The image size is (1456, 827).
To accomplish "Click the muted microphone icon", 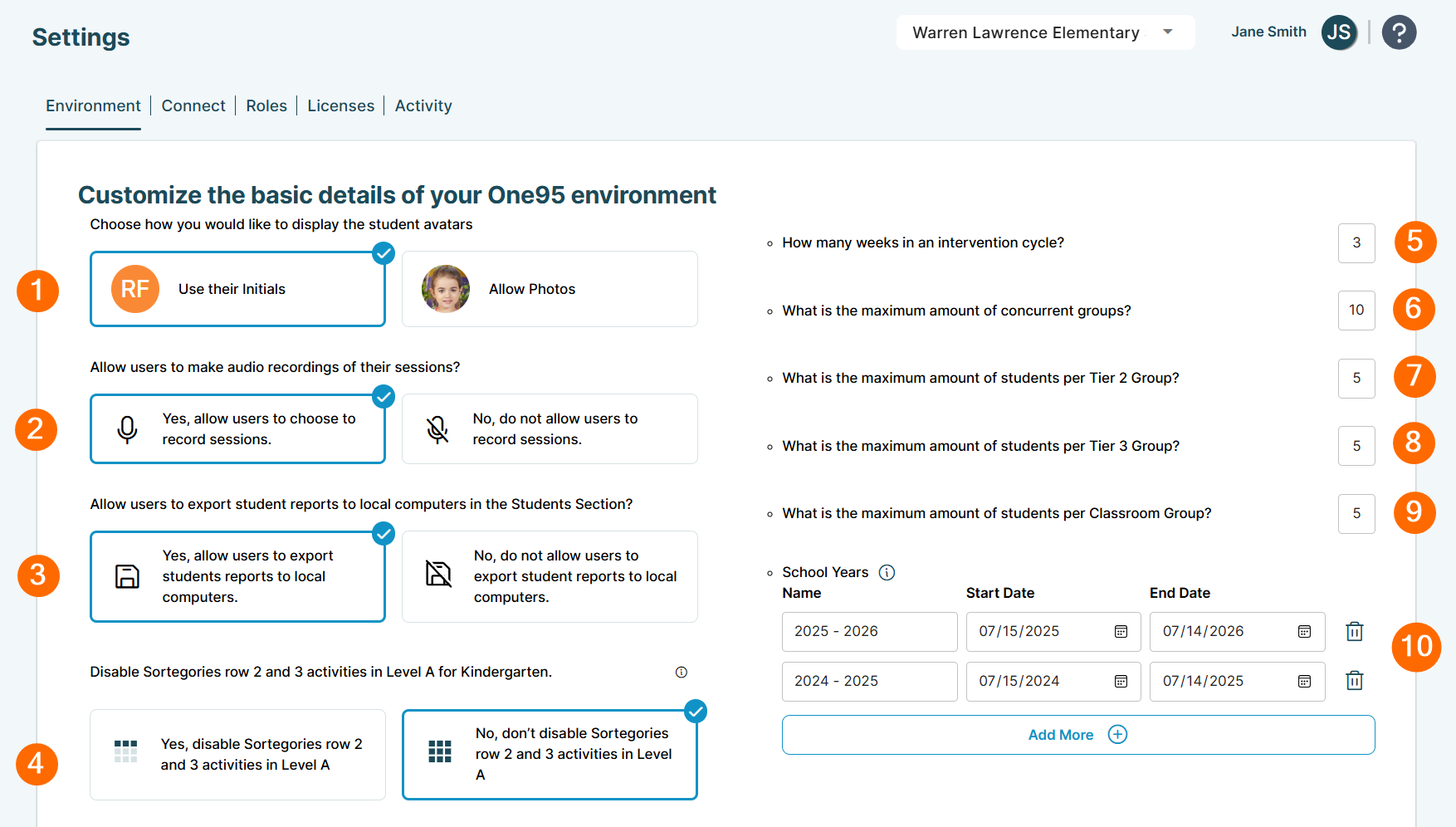I will [437, 429].
